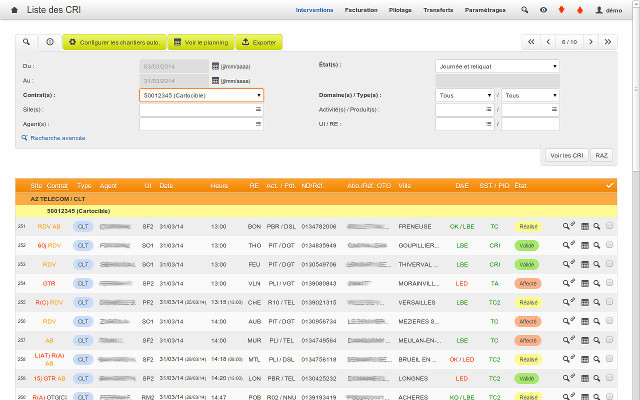640x400 pixels.
Task: Open the Type(s) Tous dropdown
Action: pos(530,95)
